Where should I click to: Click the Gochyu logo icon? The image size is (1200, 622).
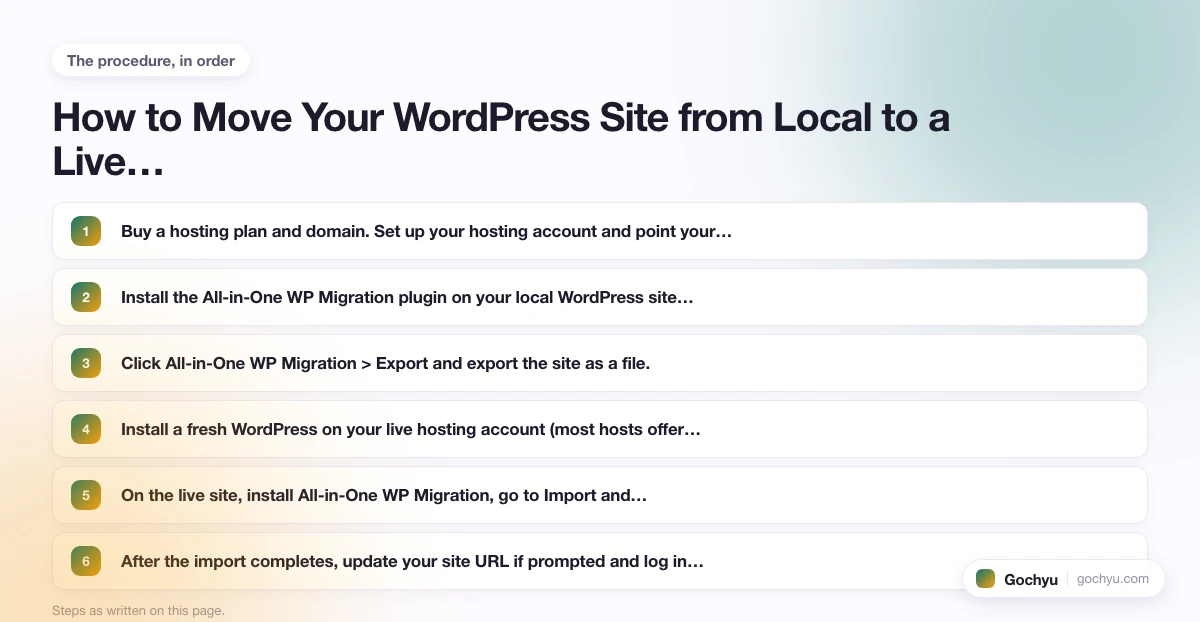point(985,578)
